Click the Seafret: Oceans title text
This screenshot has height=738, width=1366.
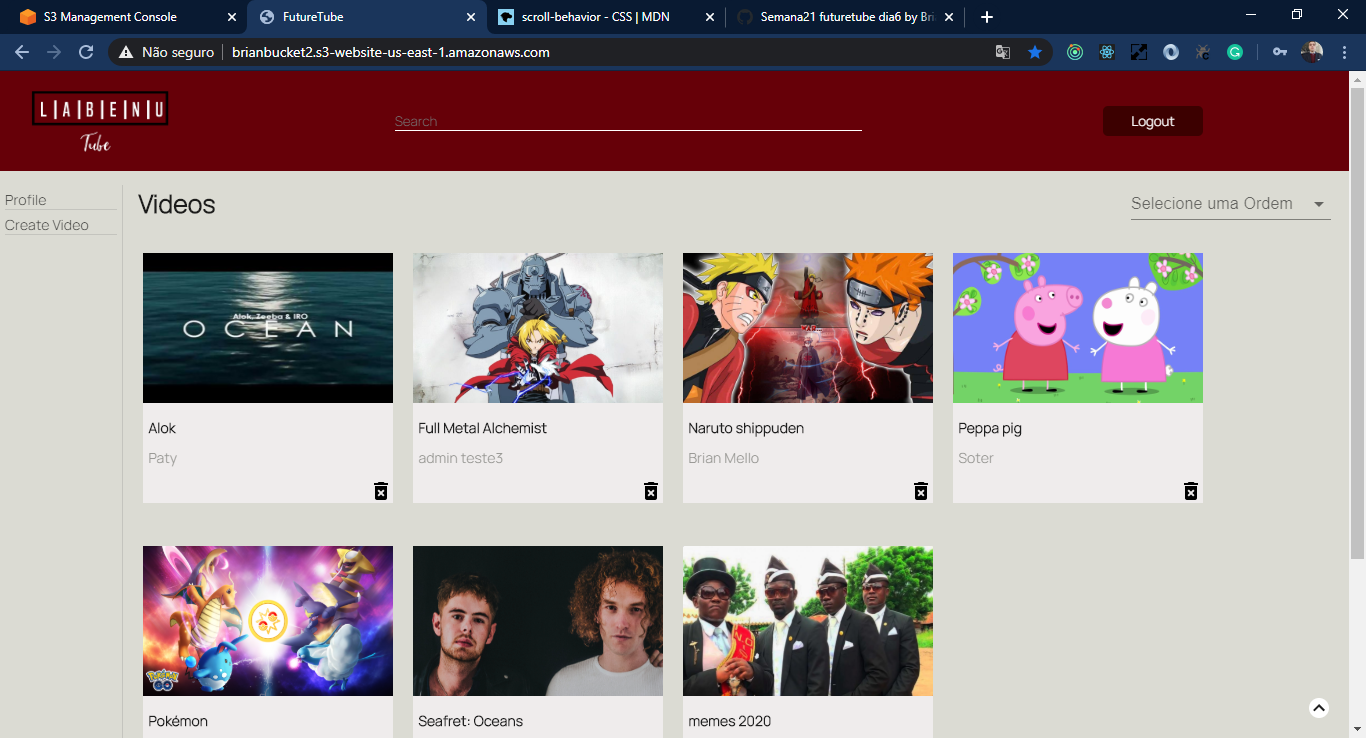471,721
